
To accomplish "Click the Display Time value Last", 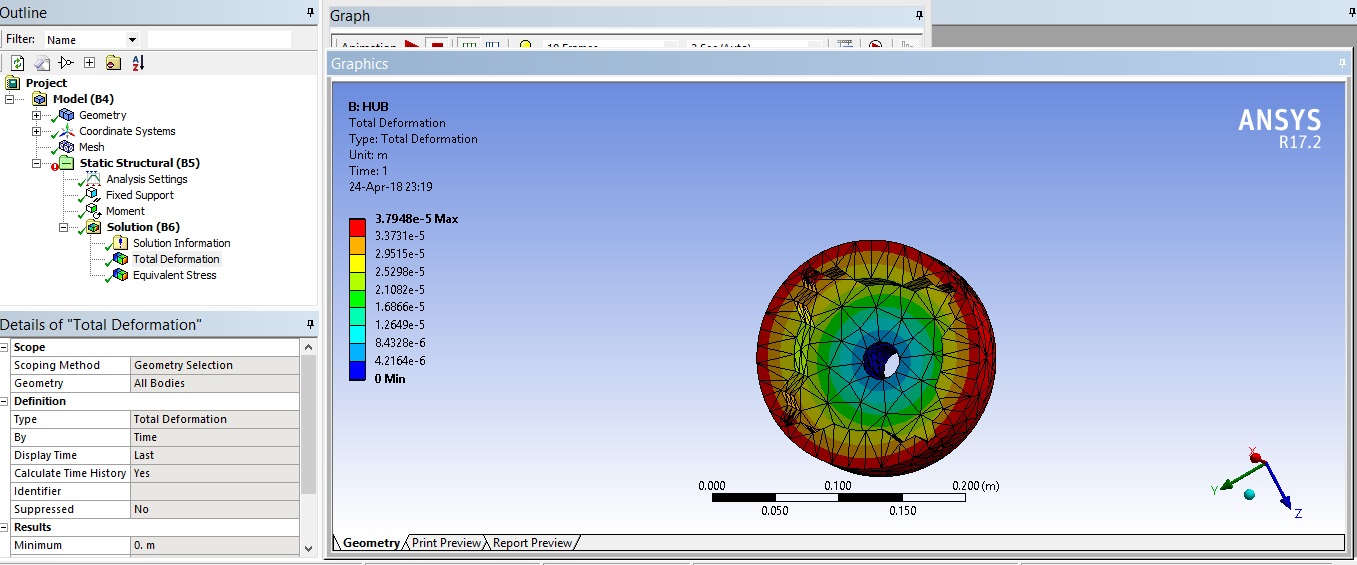I will [x=214, y=455].
